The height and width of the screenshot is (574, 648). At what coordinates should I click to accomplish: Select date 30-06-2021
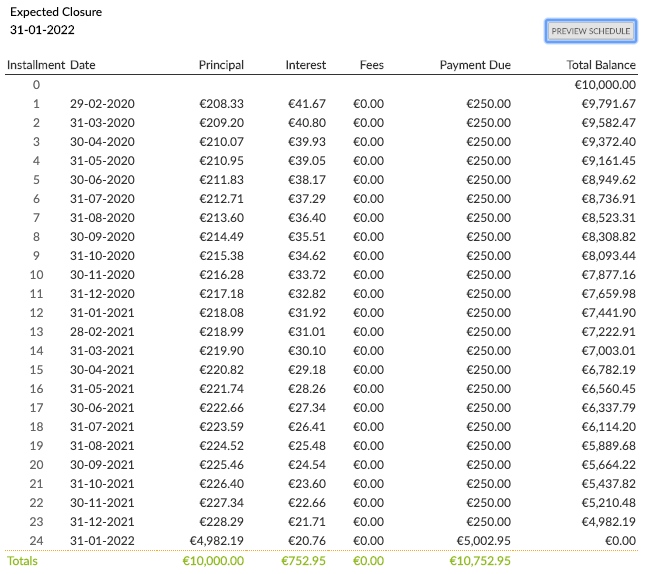click(x=102, y=408)
